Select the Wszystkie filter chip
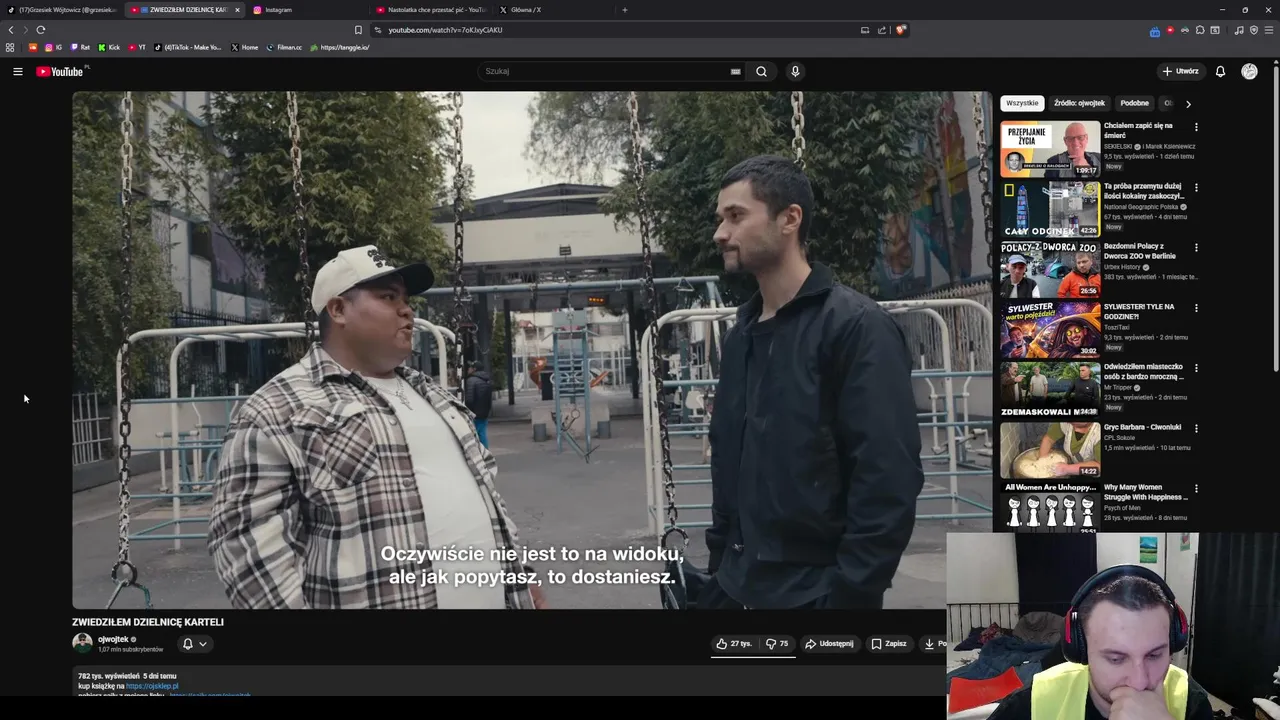 click(1022, 103)
